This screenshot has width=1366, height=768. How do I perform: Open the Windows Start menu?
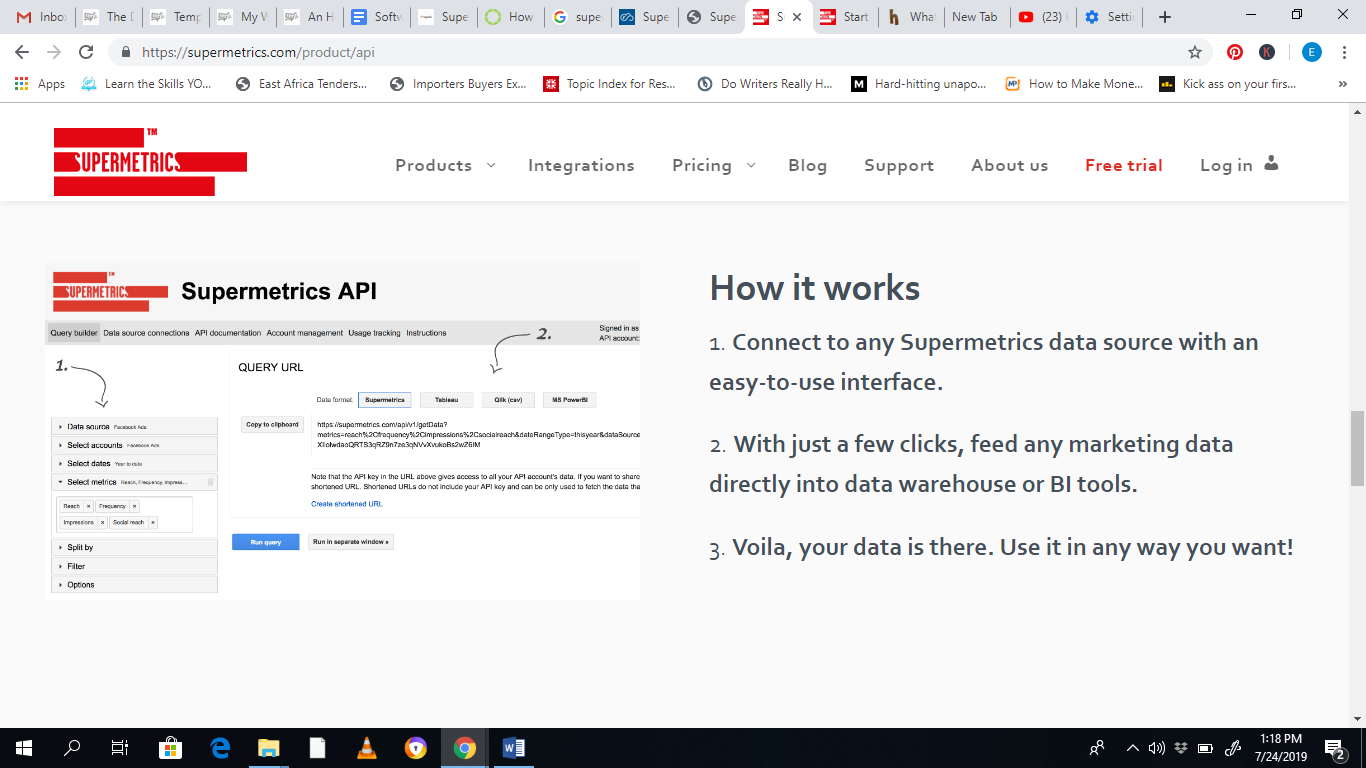click(x=24, y=748)
